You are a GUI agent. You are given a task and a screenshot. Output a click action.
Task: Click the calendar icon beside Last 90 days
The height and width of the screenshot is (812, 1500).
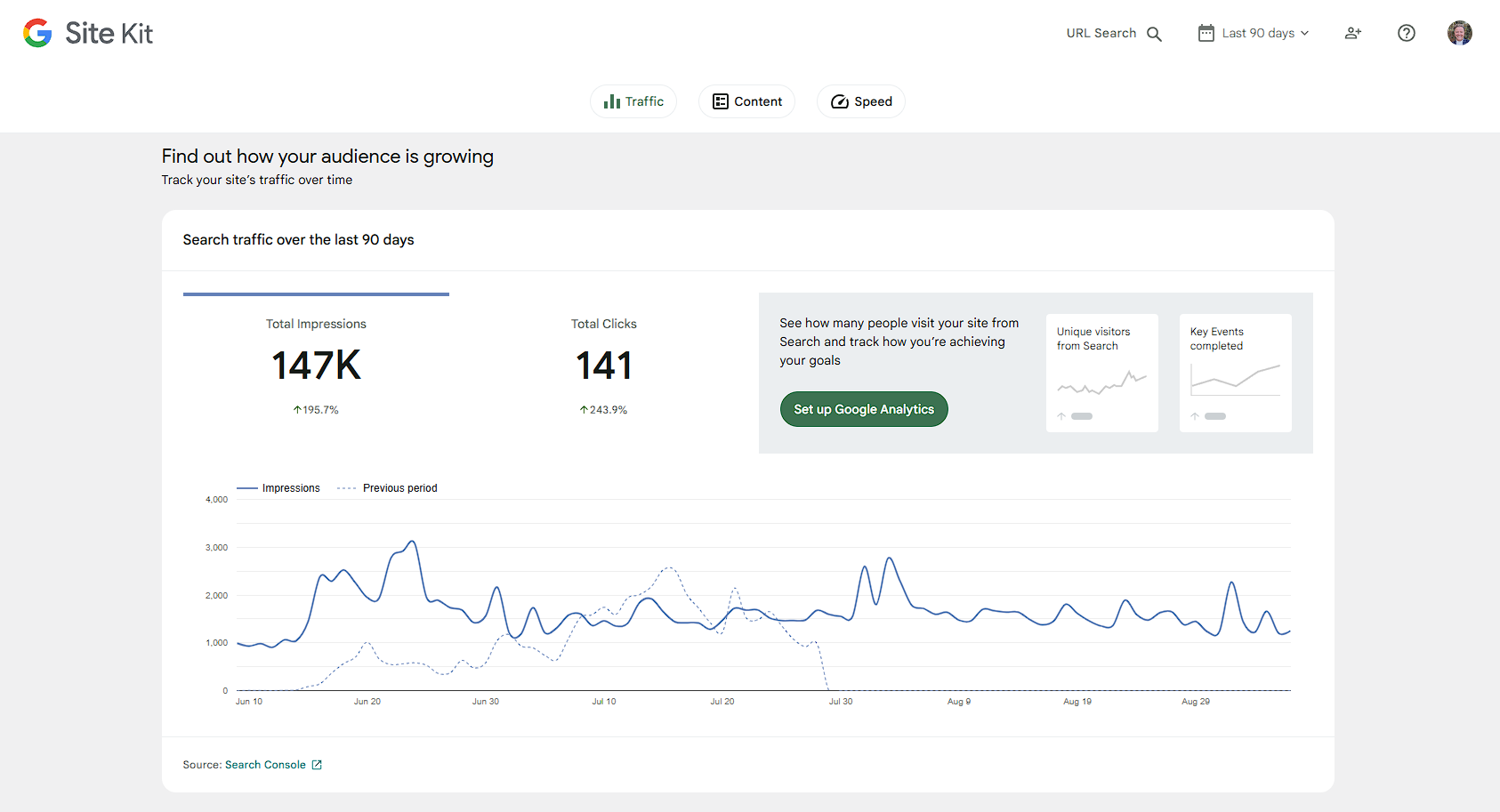tap(1206, 33)
